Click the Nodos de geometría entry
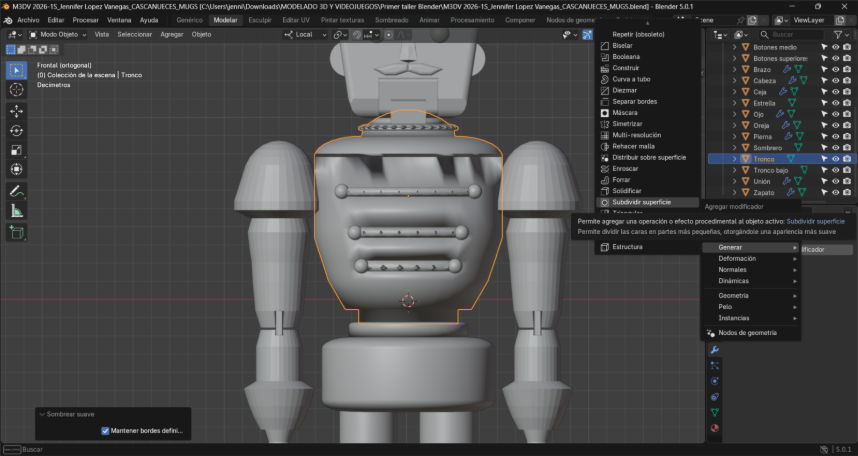 747,332
